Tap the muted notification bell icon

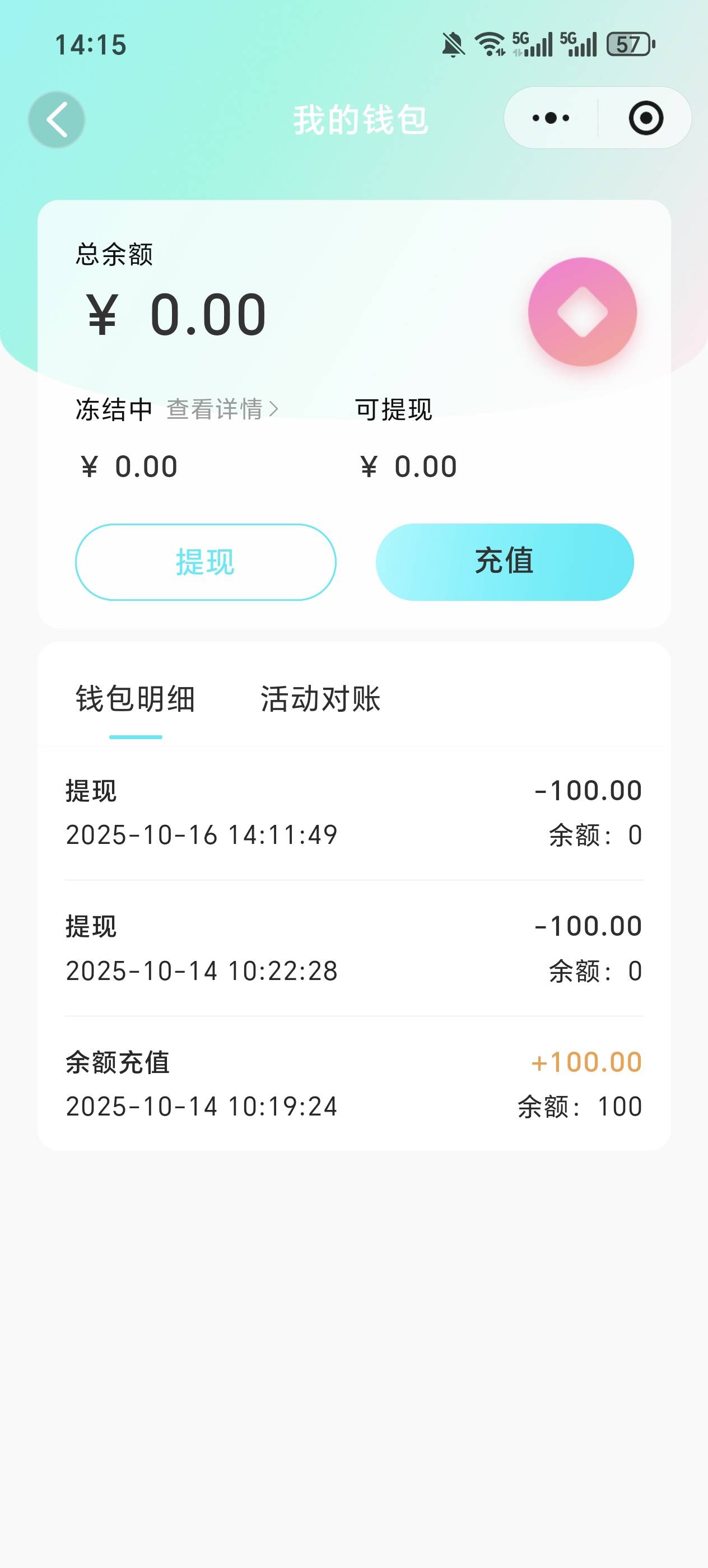[x=453, y=45]
